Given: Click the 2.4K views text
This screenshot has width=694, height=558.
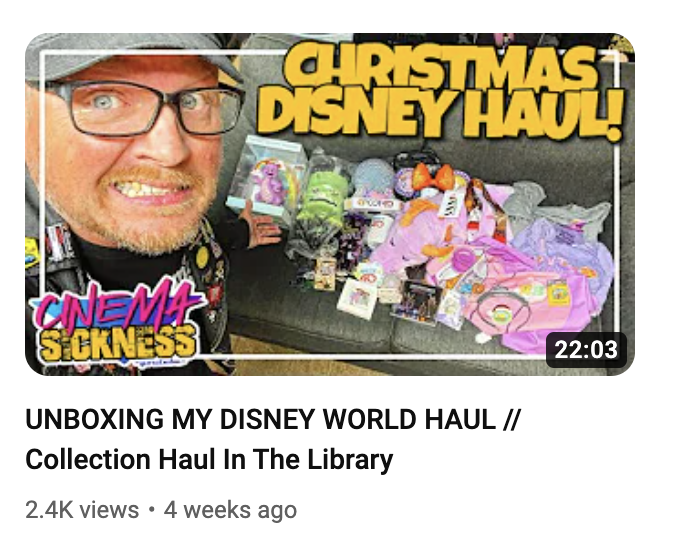Looking at the screenshot, I should click(82, 510).
